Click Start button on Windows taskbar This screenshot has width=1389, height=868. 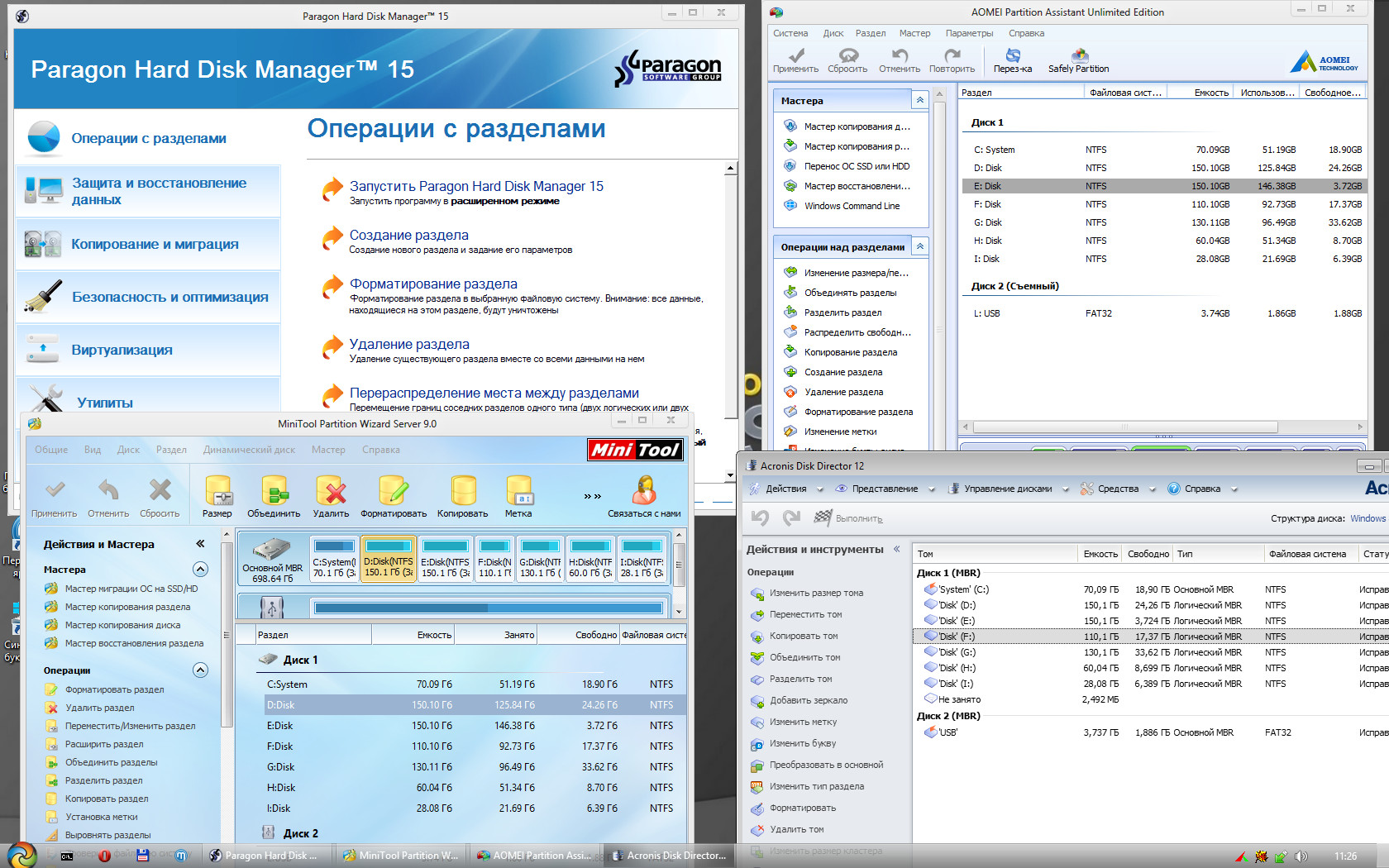click(22, 855)
